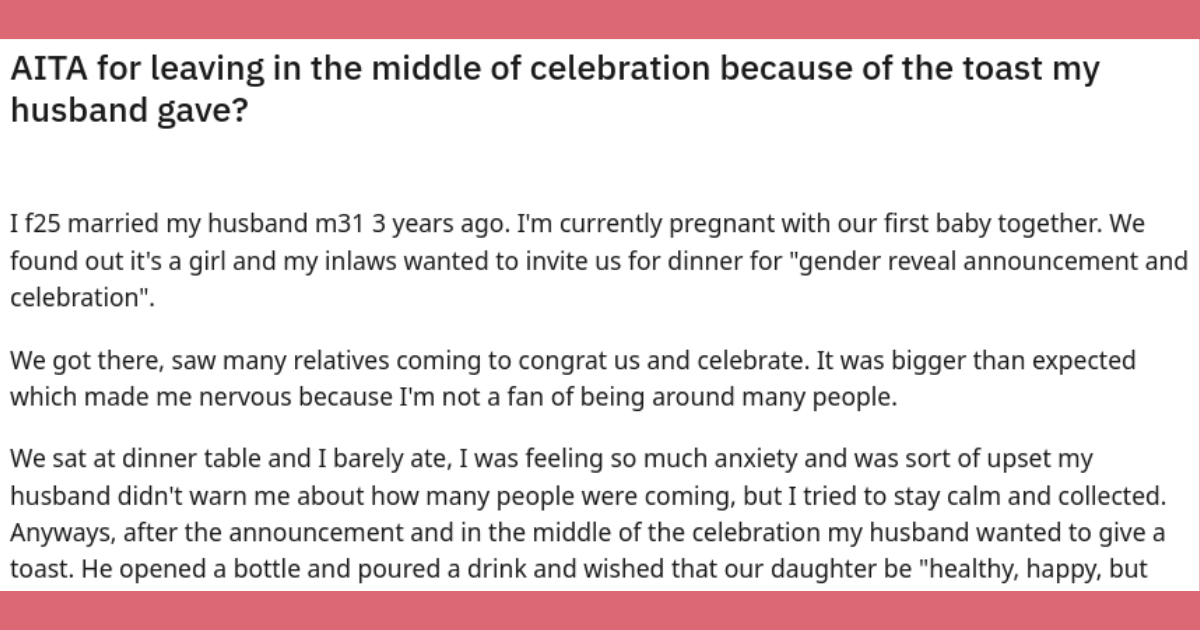Click the words "husband gave?" in the headline
The width and height of the screenshot is (1200, 630).
point(128,109)
